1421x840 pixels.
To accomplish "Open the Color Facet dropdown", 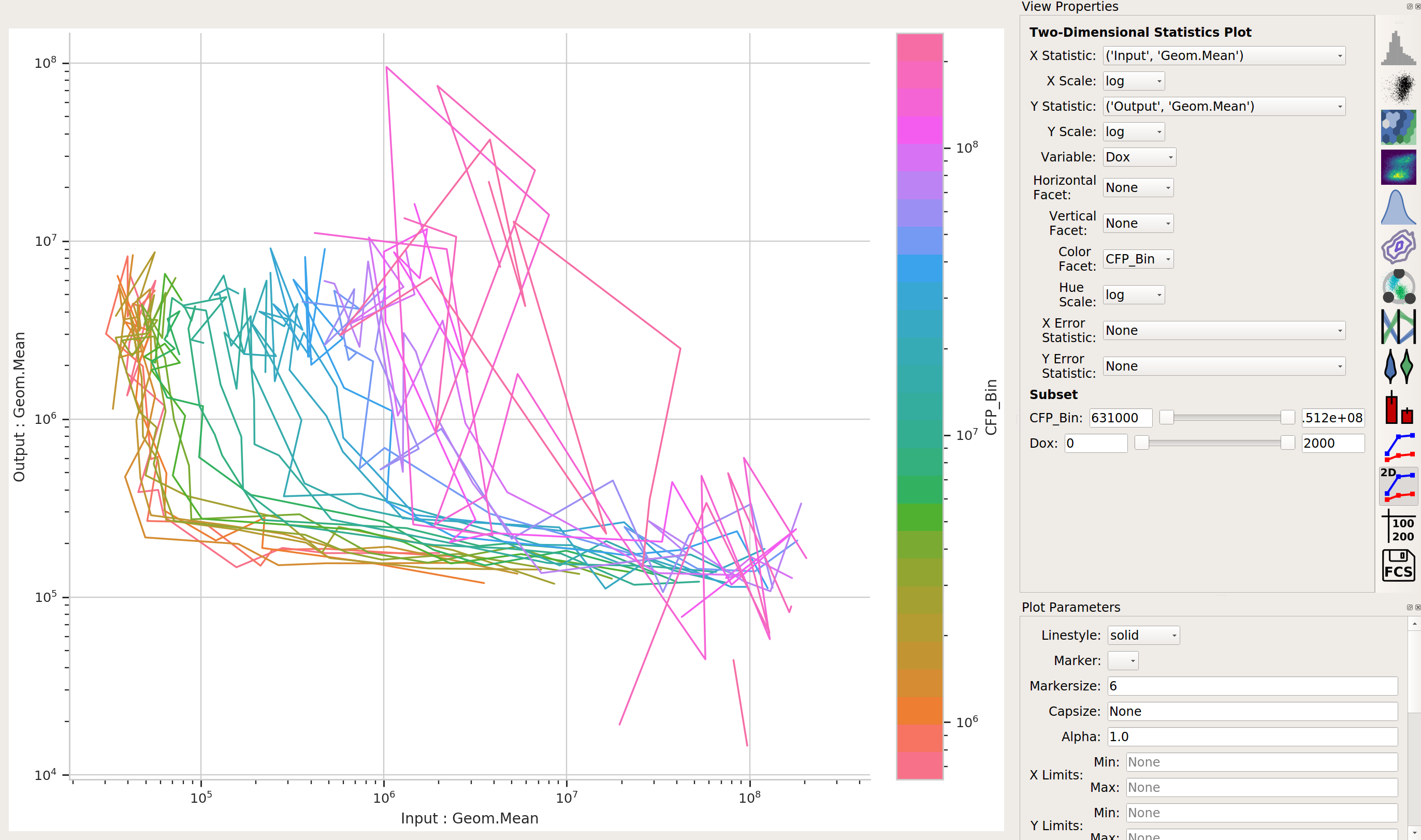I will tap(1138, 259).
